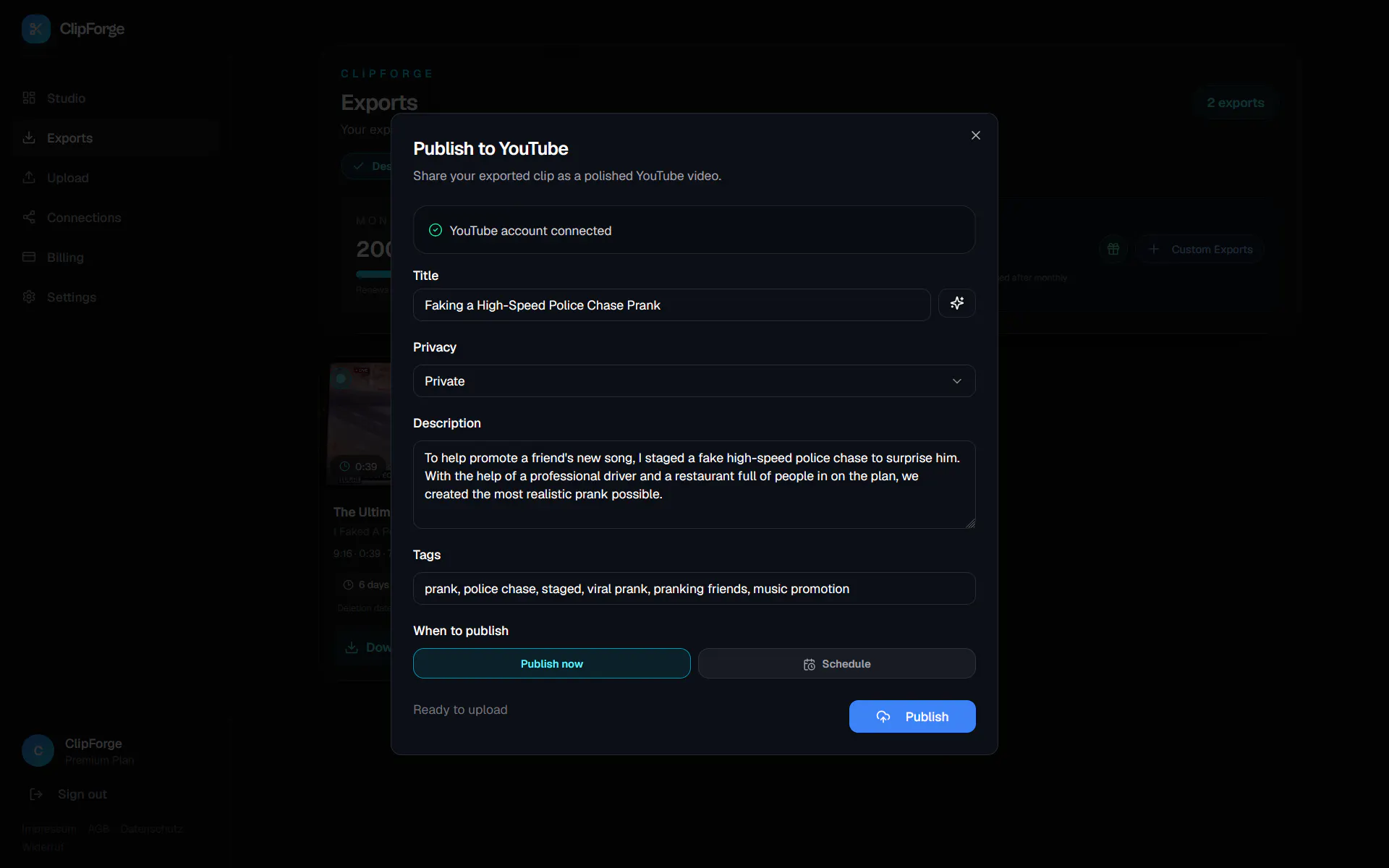Click the 2 exports badge
This screenshot has height=868, width=1389.
[1236, 103]
